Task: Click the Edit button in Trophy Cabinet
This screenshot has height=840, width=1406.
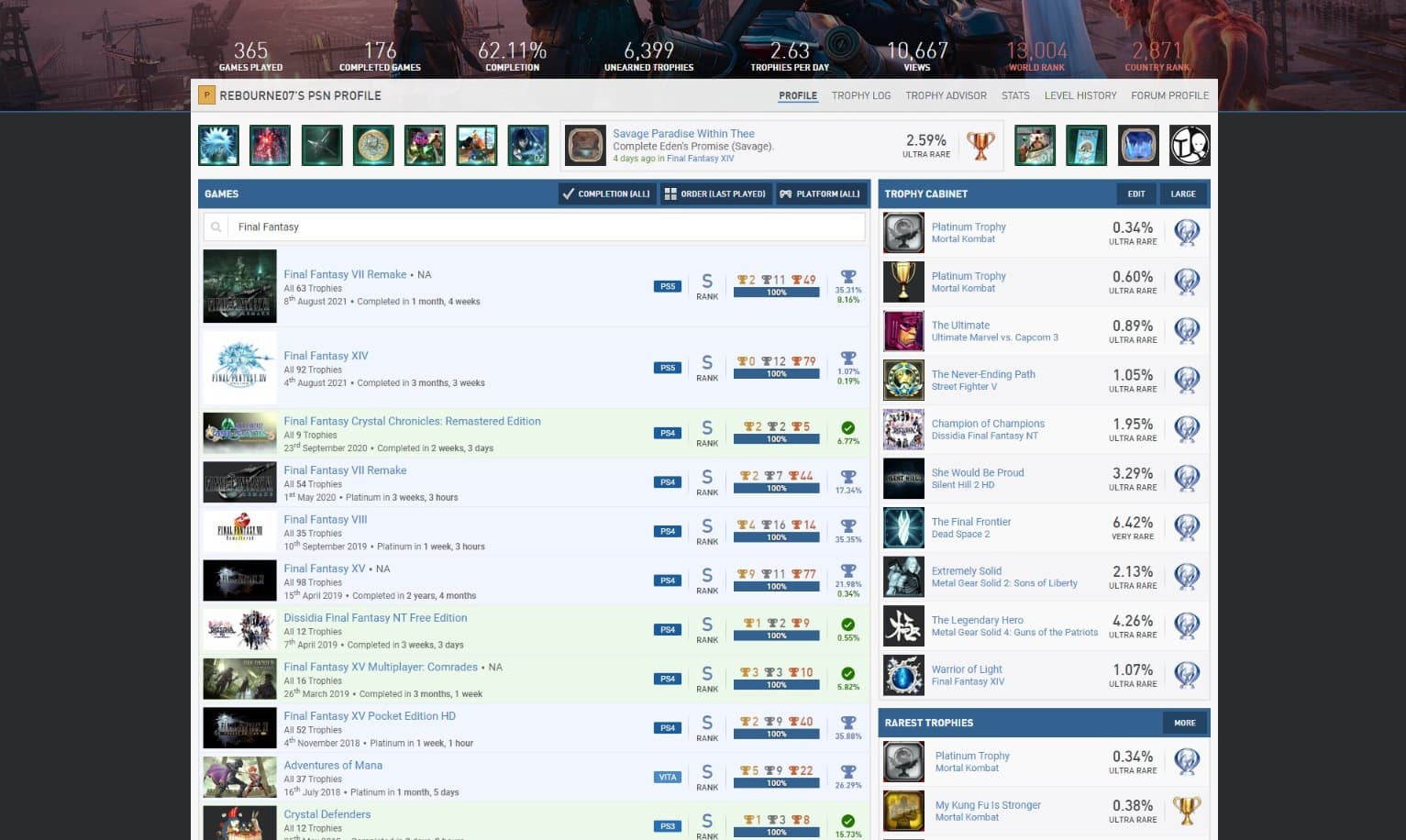Action: click(x=1136, y=193)
